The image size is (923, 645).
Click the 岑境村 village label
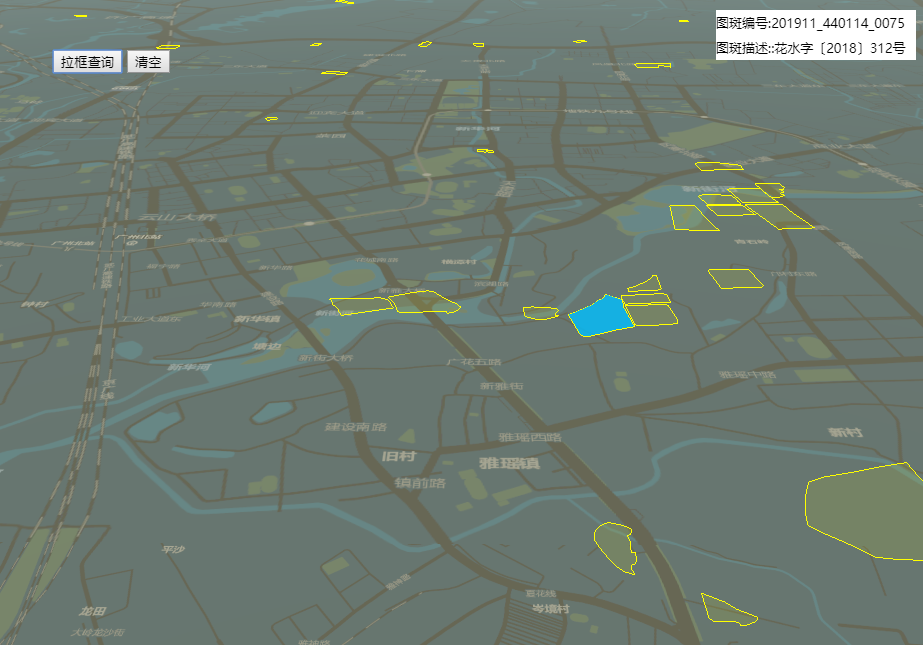pos(550,609)
